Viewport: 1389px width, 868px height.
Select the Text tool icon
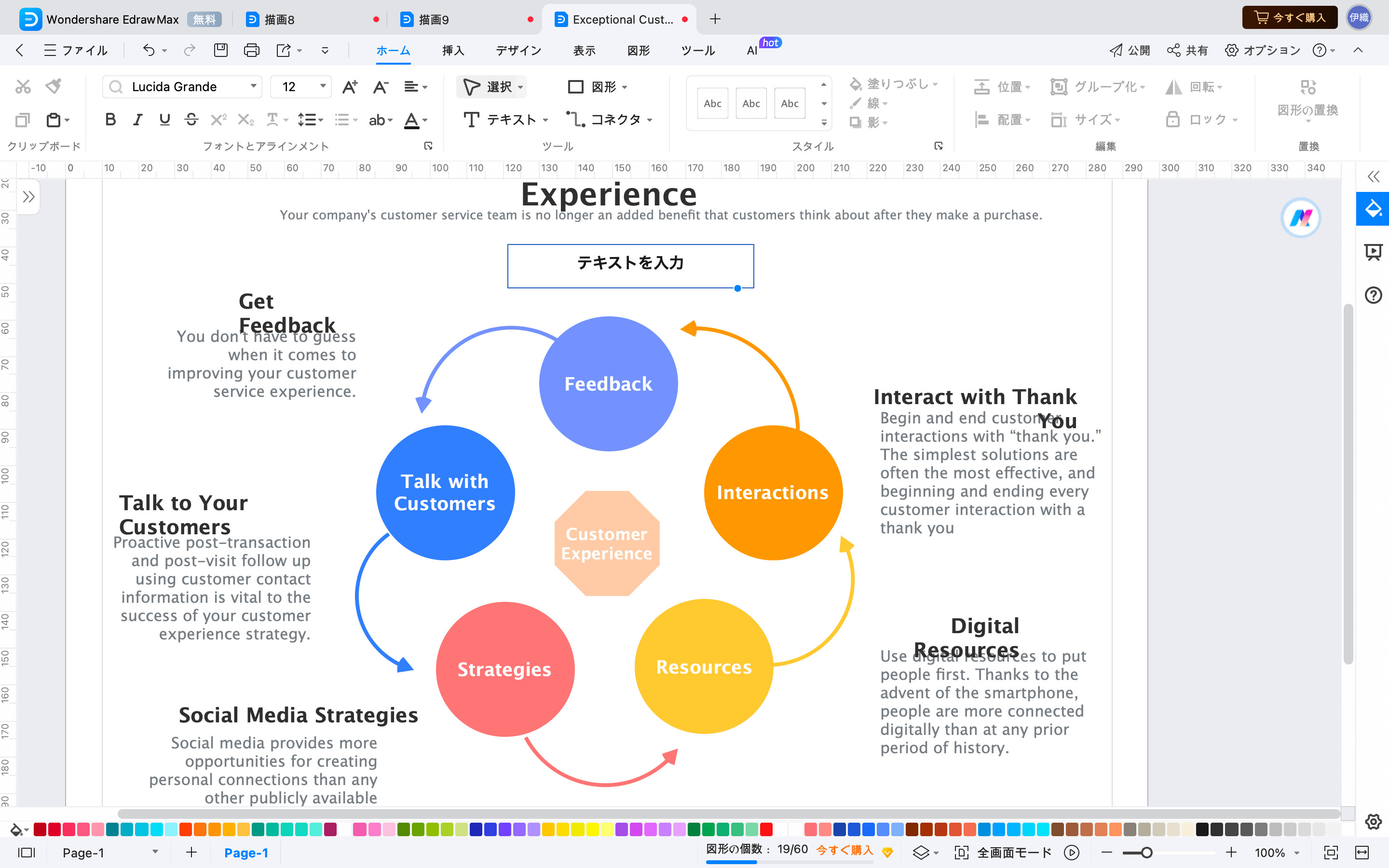point(471,119)
